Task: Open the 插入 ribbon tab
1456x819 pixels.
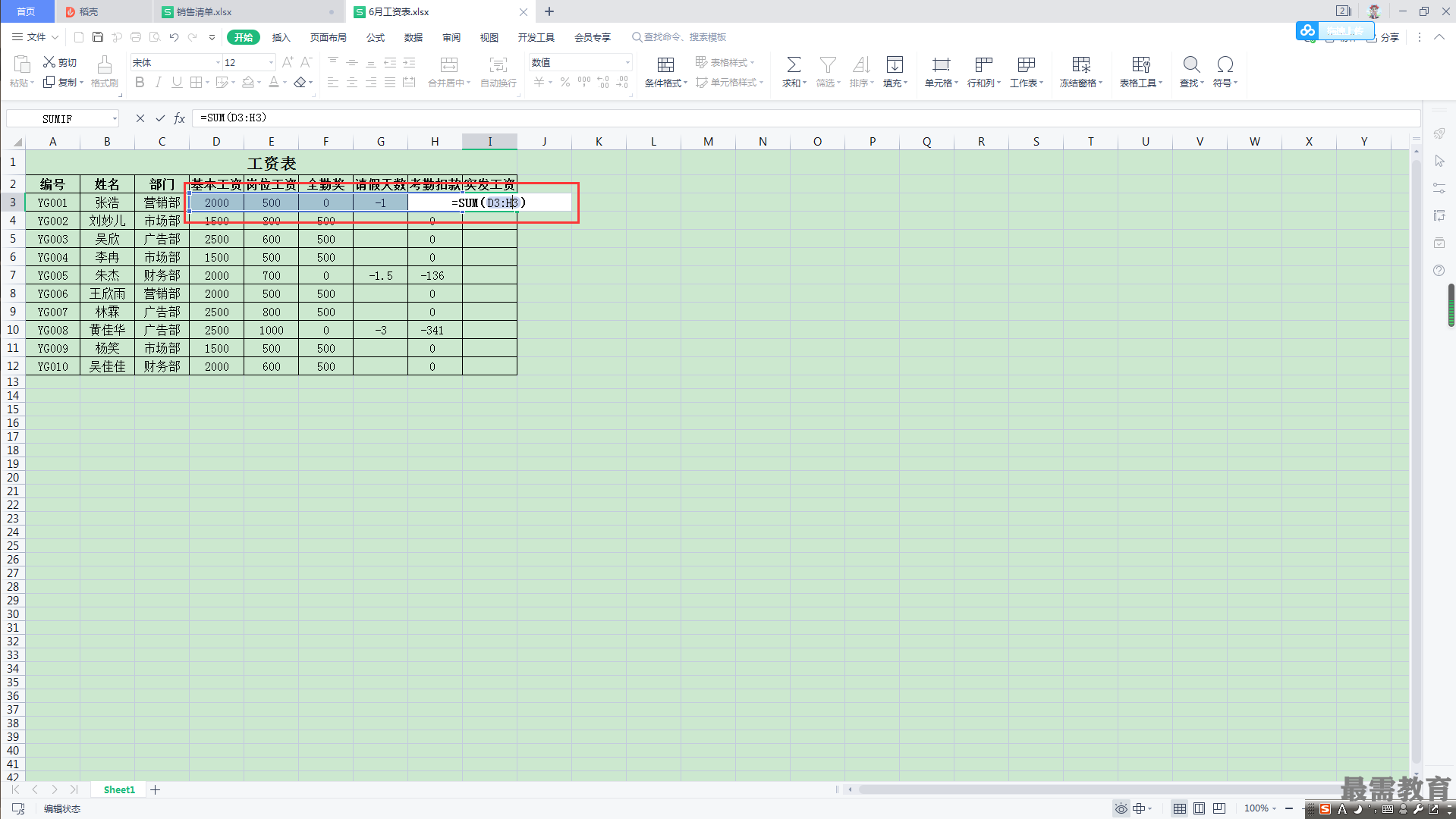Action: coord(281,37)
